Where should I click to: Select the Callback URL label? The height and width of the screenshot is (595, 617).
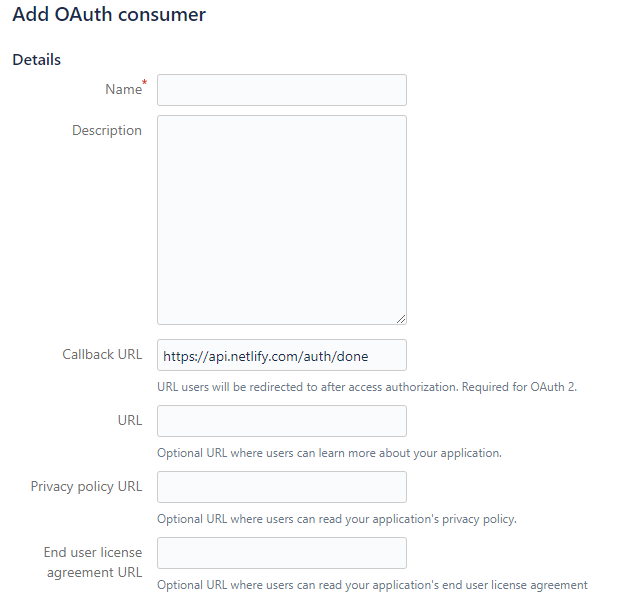102,355
